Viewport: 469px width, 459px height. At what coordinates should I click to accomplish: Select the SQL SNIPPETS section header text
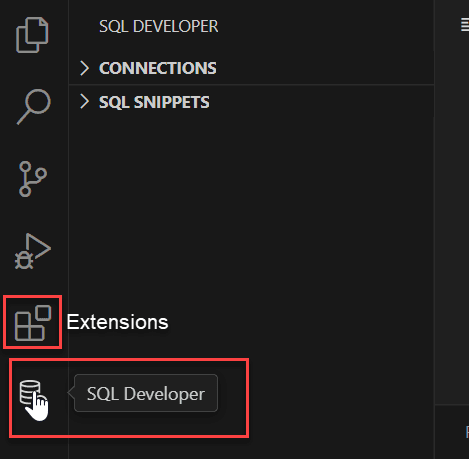[x=154, y=102]
